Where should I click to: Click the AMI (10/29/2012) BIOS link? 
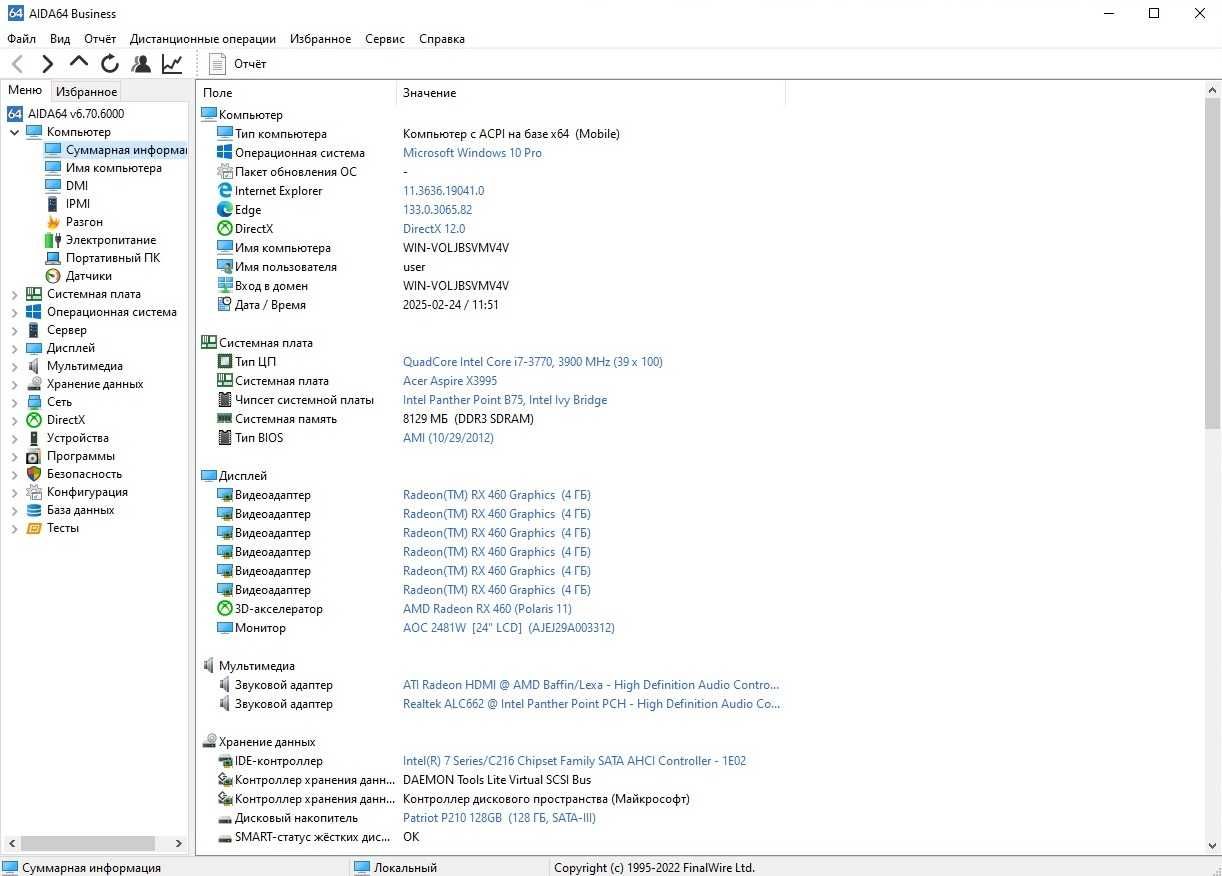pos(448,438)
